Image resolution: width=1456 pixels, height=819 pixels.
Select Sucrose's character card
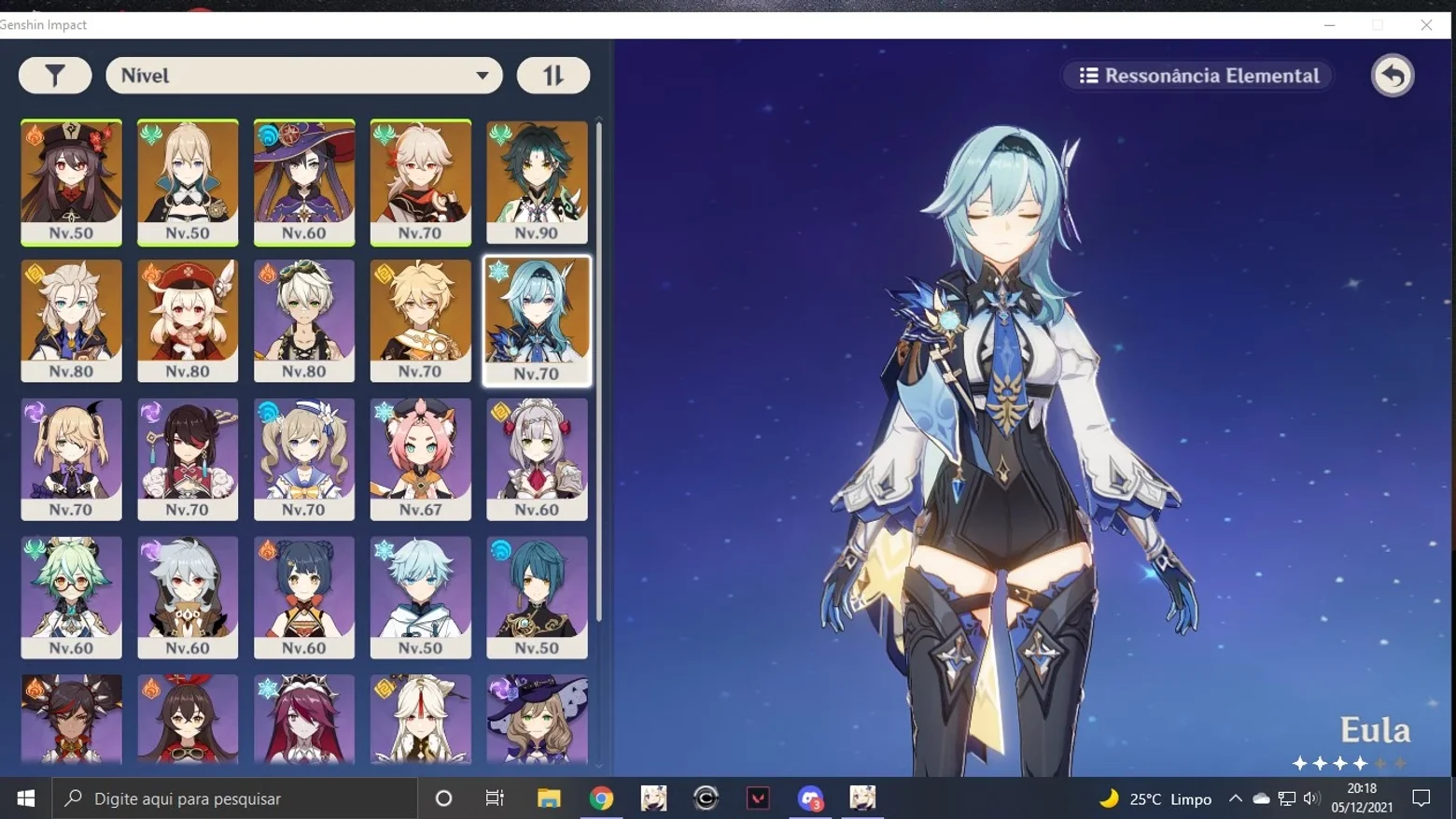click(x=71, y=598)
